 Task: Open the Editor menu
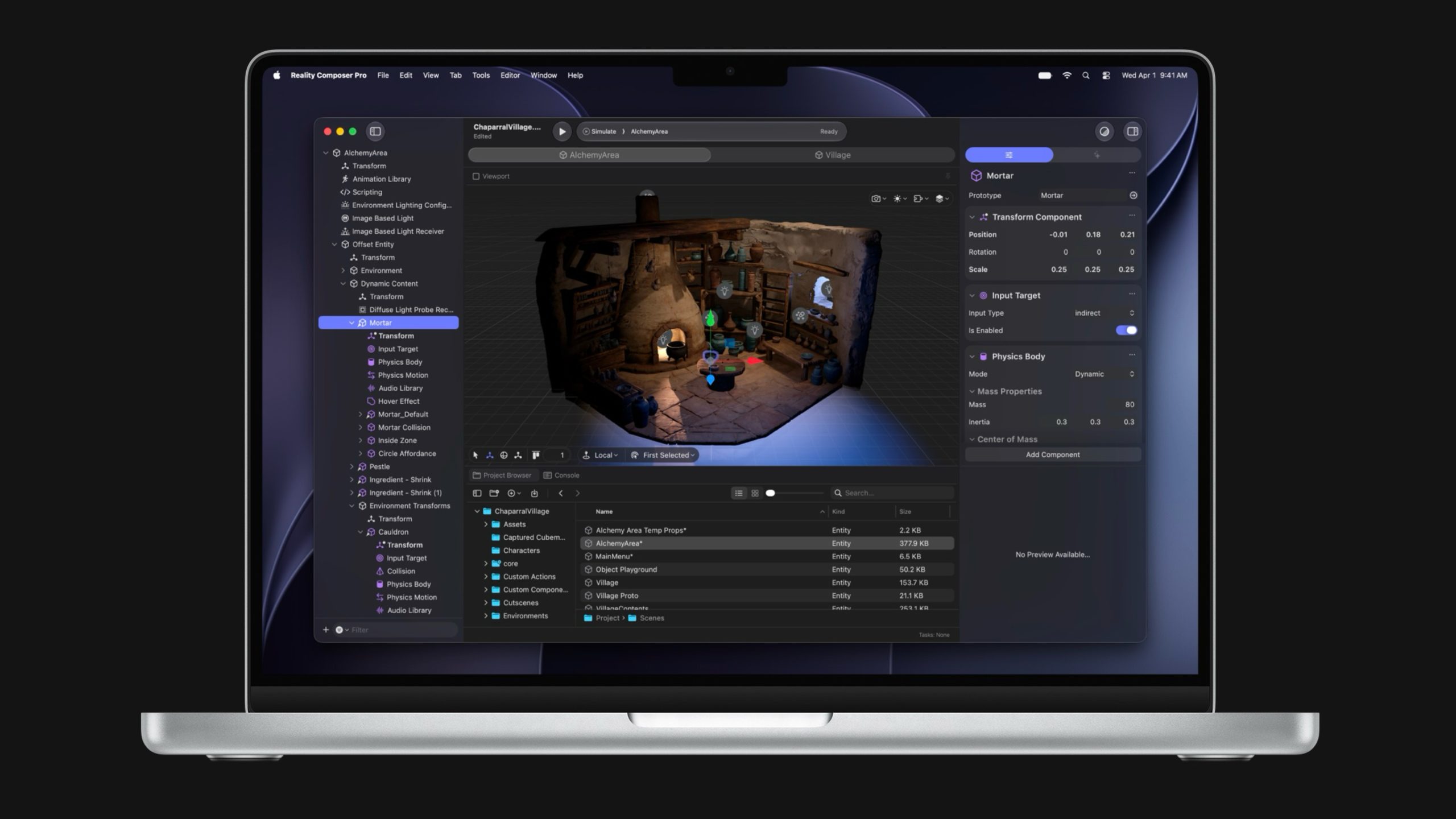click(510, 75)
